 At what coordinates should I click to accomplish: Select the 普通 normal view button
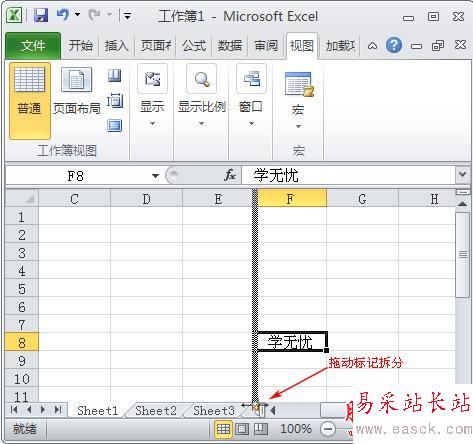point(30,101)
